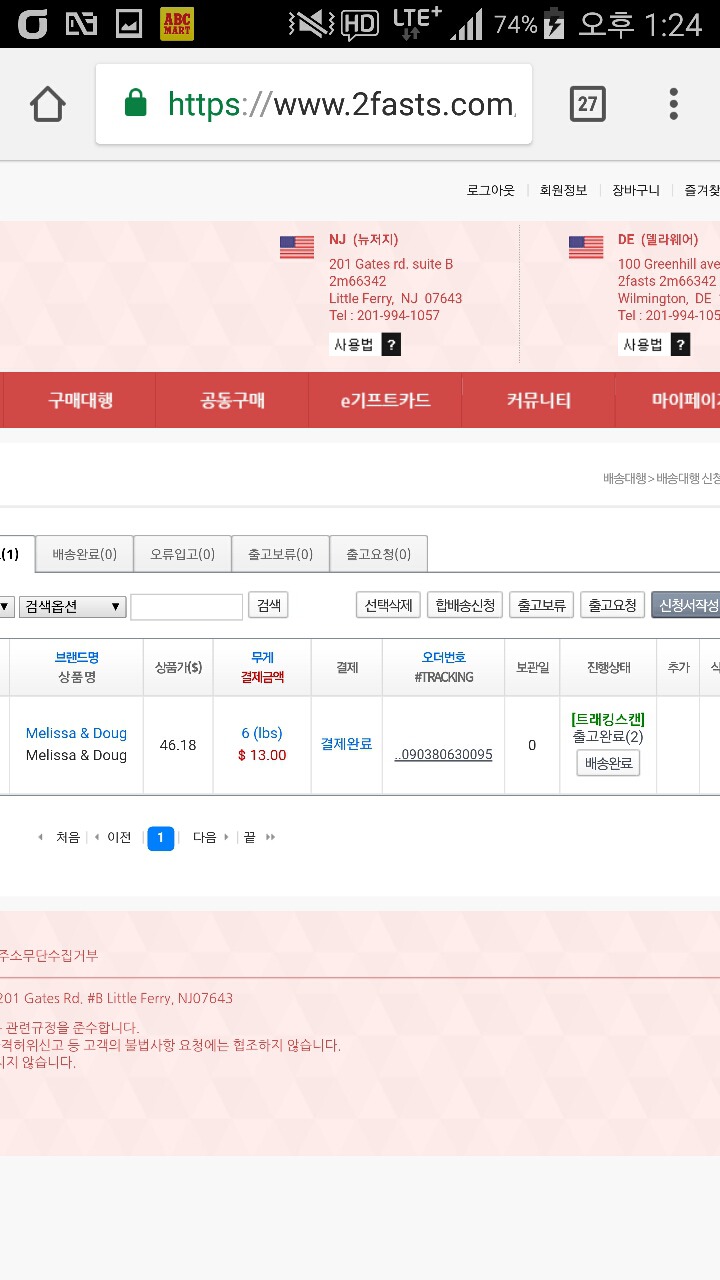Viewport: 720px width, 1280px height.
Task: Click the 출고완료(2) status text
Action: point(608,737)
